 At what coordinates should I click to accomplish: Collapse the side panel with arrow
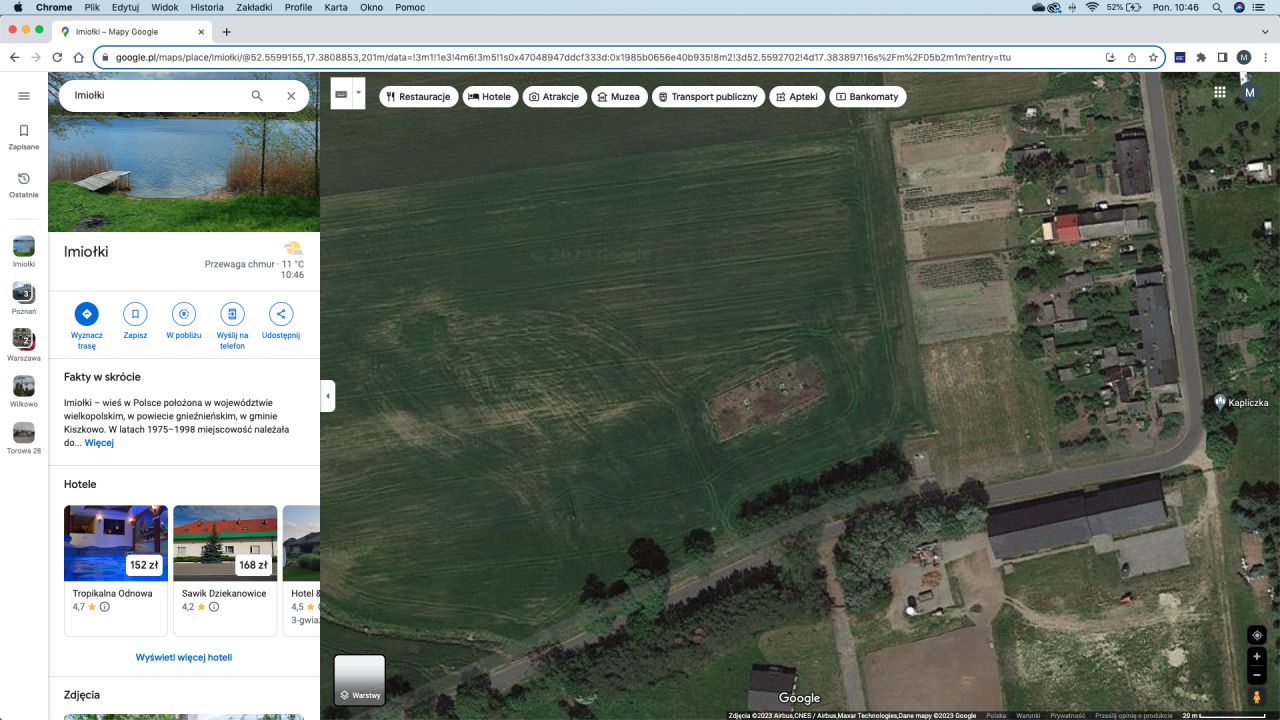pyautogui.click(x=328, y=396)
